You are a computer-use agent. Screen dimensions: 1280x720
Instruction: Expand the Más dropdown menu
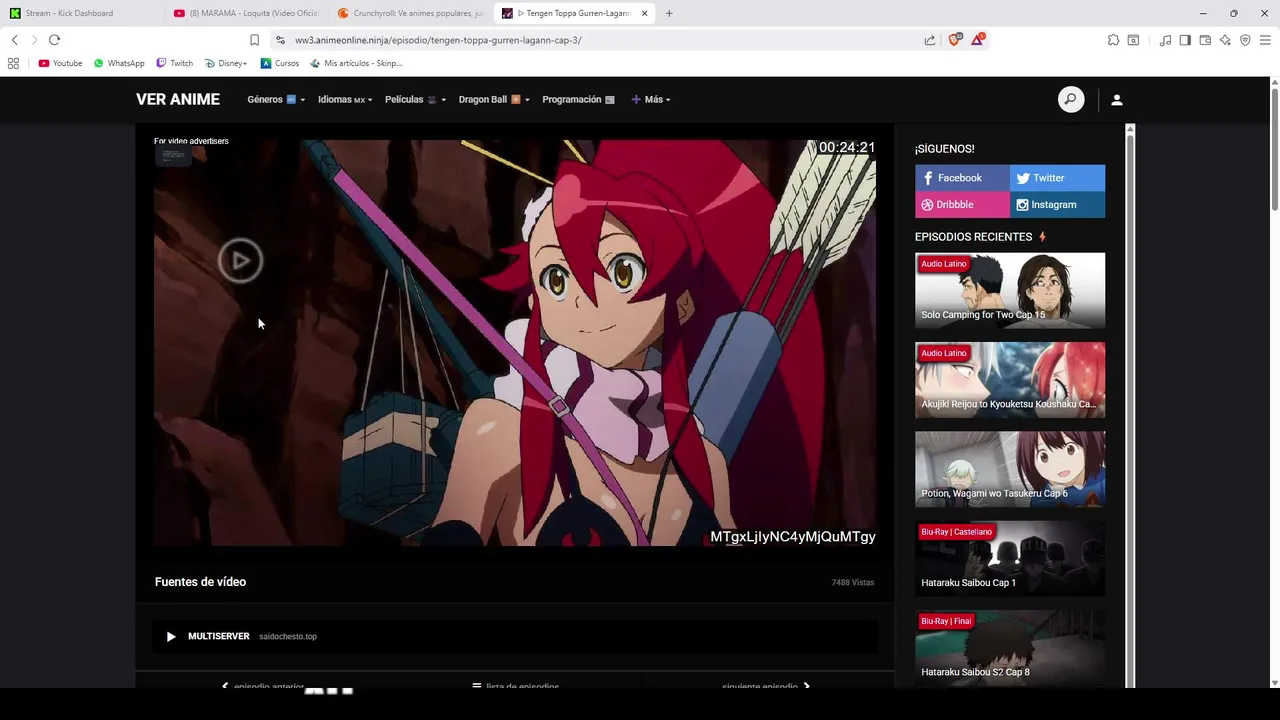[x=651, y=99]
